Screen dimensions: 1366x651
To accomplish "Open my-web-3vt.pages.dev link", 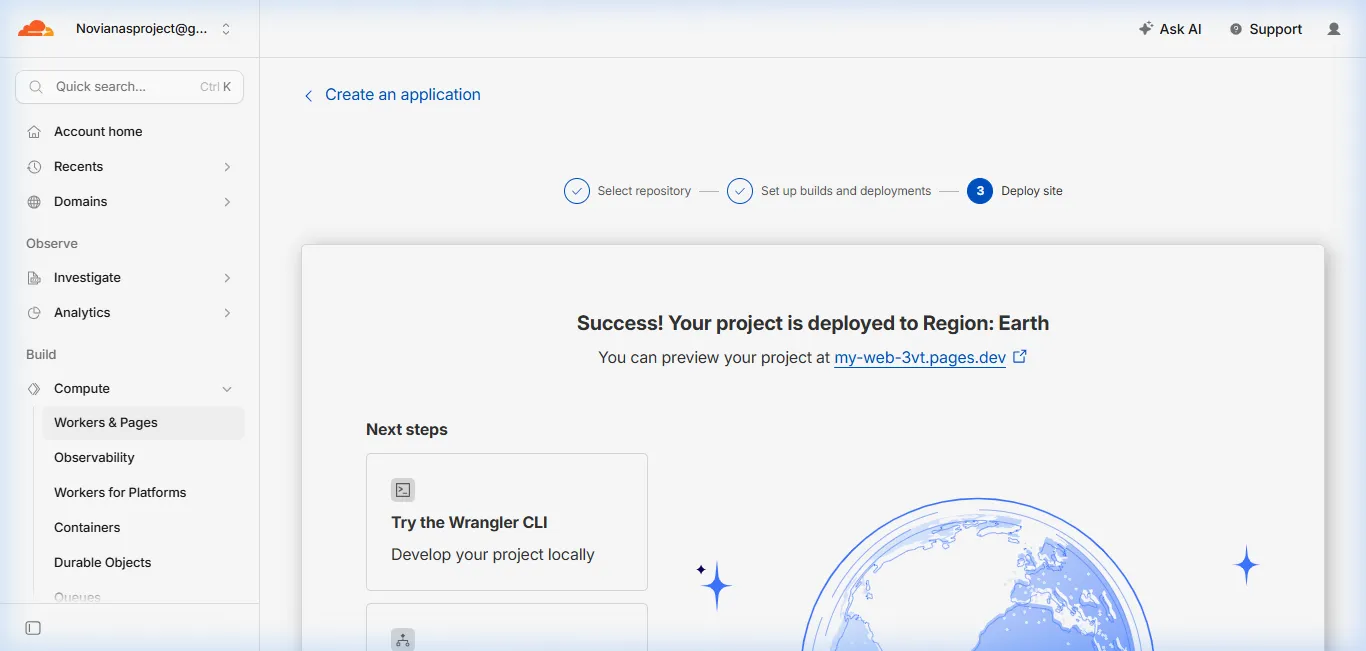I will pyautogui.click(x=920, y=357).
